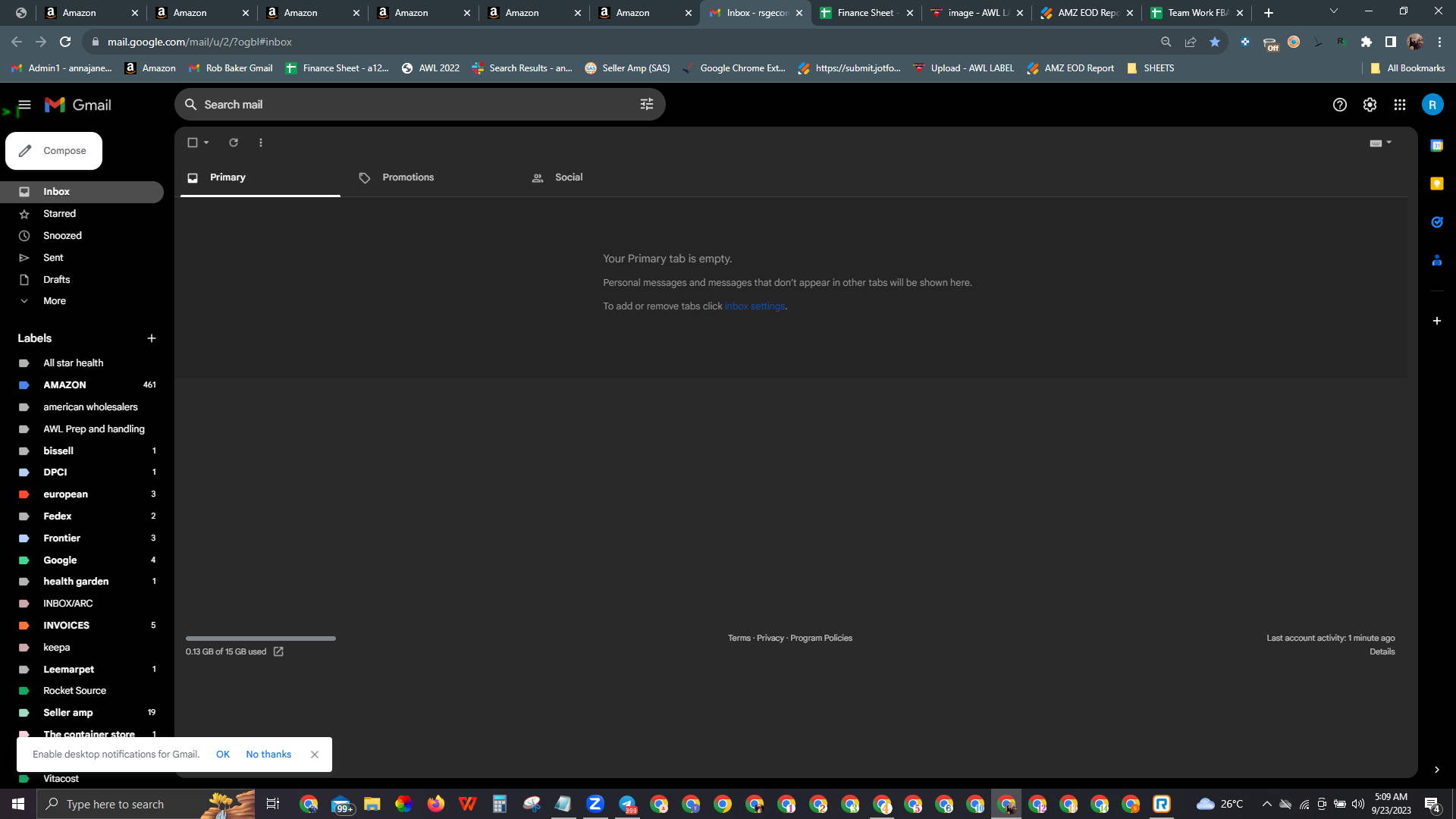Open account activity Details link
The image size is (1456, 819).
(x=1382, y=652)
